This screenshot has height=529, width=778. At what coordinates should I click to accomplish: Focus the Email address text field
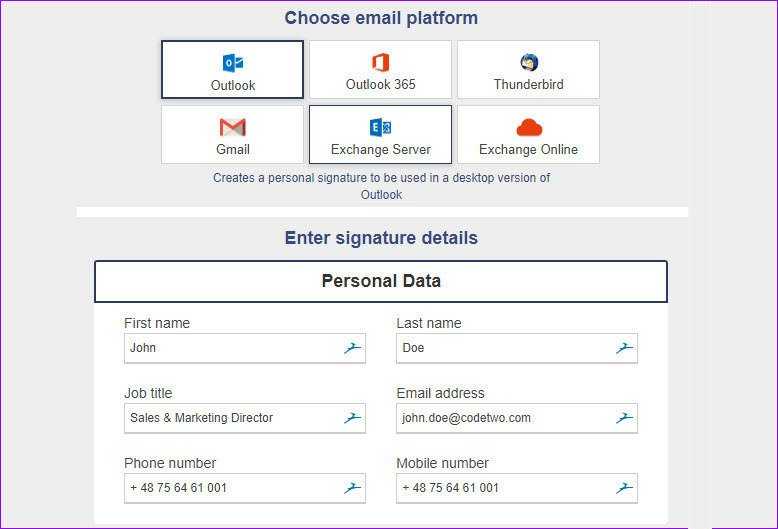click(517, 418)
